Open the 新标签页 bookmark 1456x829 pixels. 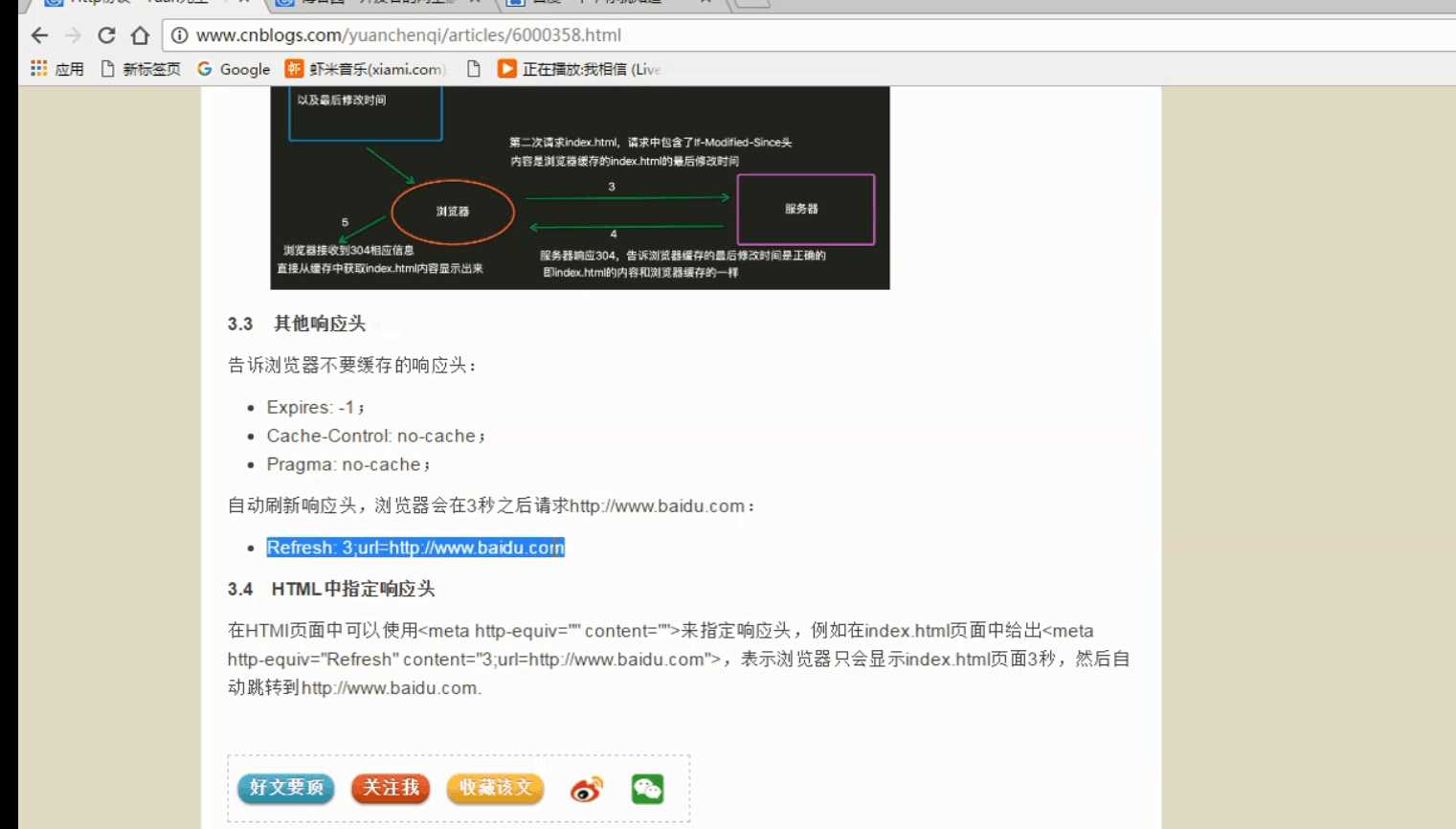pos(141,69)
